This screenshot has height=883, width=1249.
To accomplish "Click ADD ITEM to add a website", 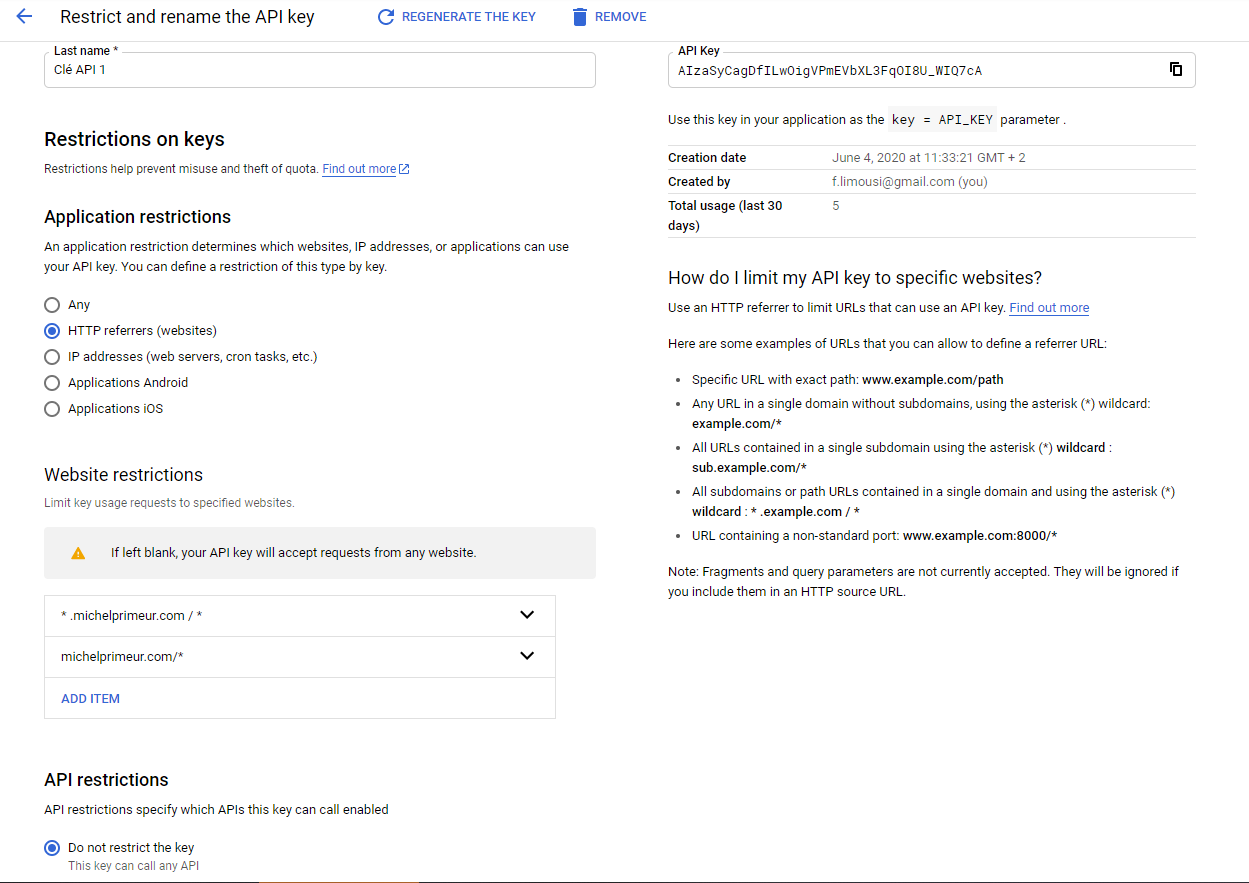I will [x=90, y=699].
